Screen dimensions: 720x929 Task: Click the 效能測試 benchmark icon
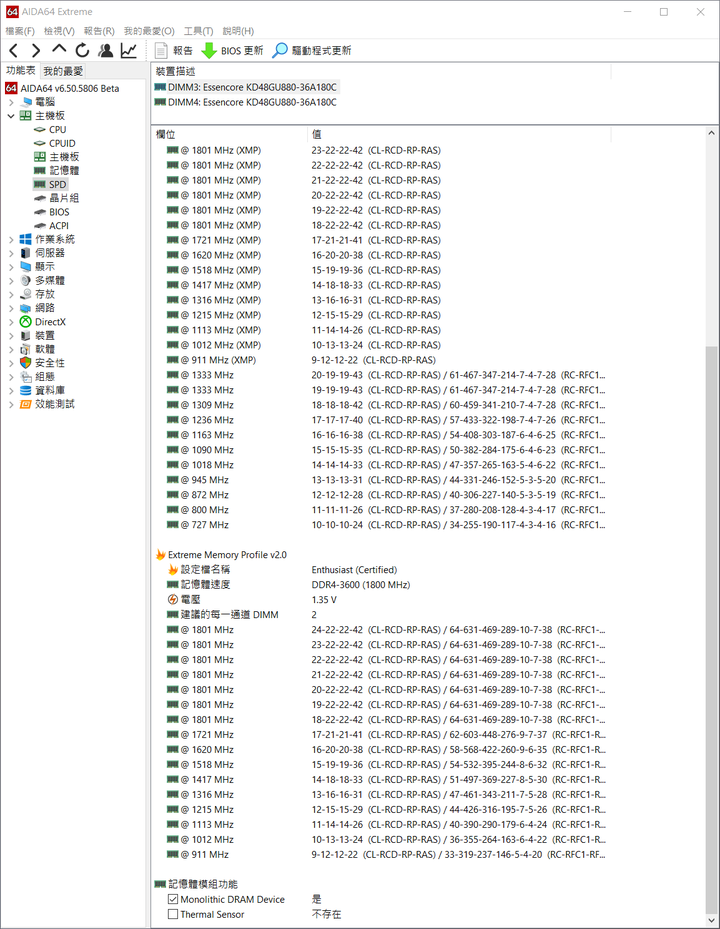[x=25, y=404]
